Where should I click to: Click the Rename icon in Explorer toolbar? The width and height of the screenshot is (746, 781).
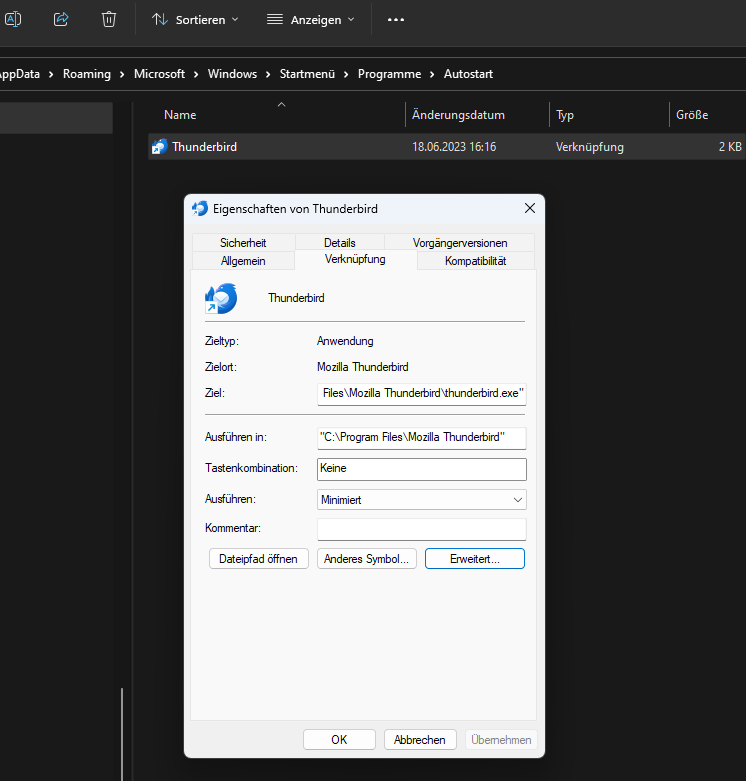pyautogui.click(x=13, y=19)
